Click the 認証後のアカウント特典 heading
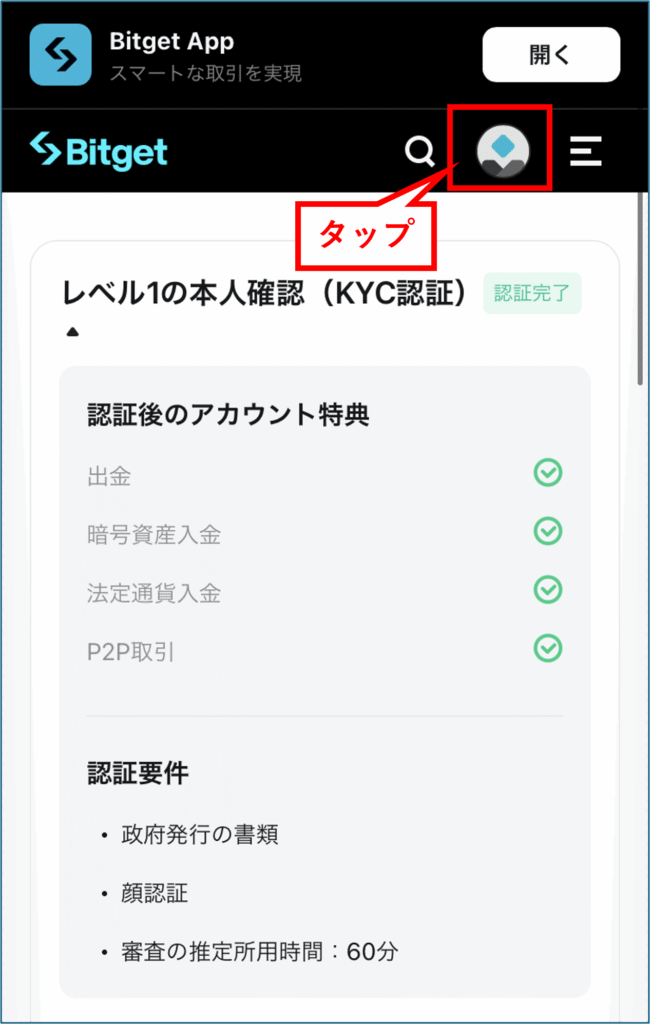The width and height of the screenshot is (650, 1024). pyautogui.click(x=229, y=415)
